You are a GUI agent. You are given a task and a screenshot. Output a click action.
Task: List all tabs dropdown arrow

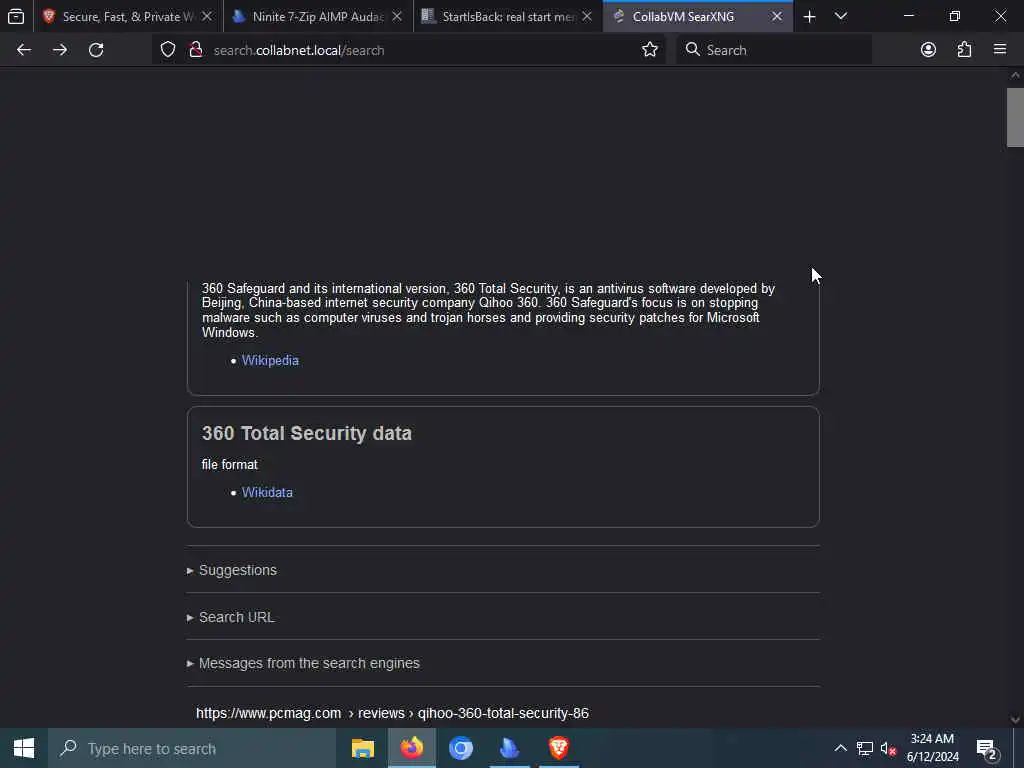pyautogui.click(x=841, y=16)
